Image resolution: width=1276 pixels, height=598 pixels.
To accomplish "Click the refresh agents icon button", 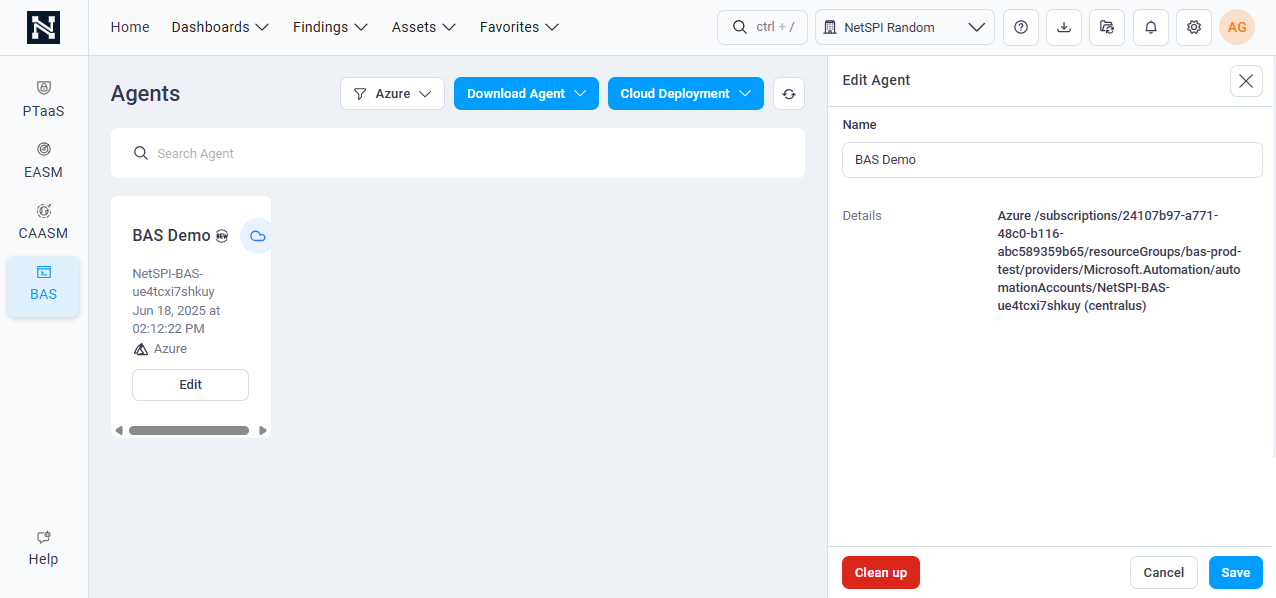I will click(789, 93).
